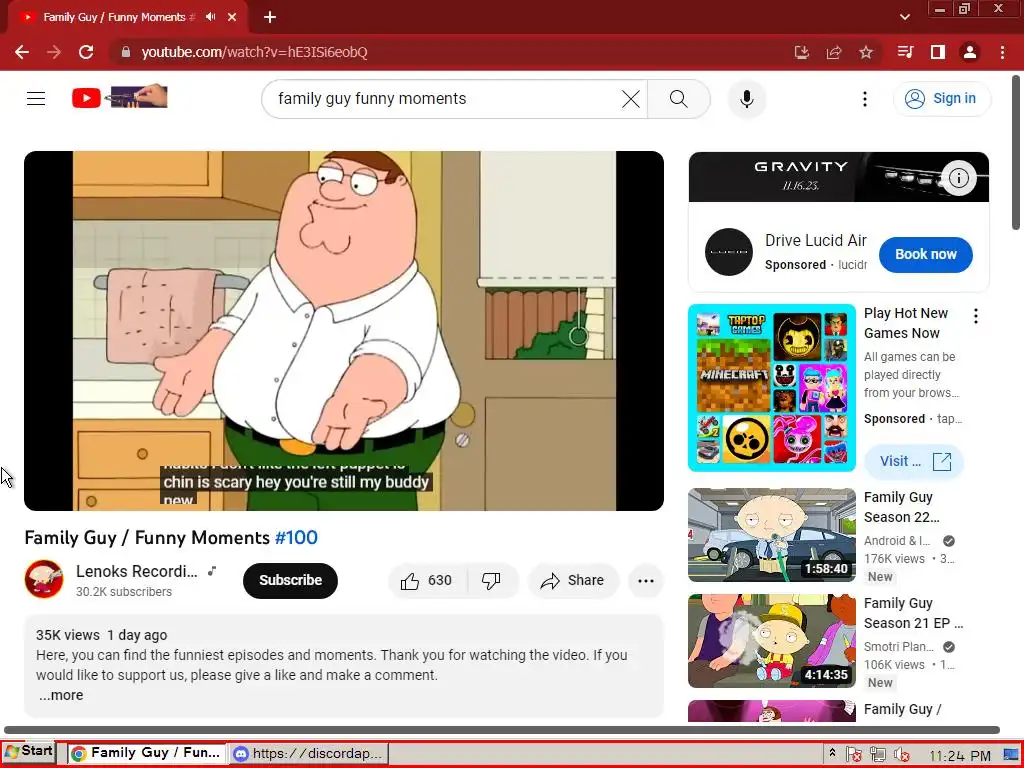Viewport: 1024px width, 768px height.
Task: Go to the YouTube home logo
Action: tap(120, 97)
